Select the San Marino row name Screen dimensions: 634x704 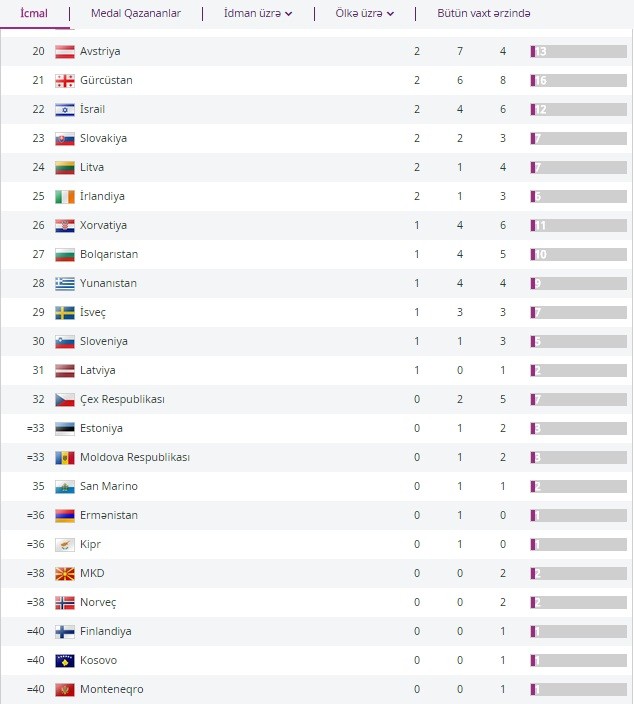click(109, 486)
